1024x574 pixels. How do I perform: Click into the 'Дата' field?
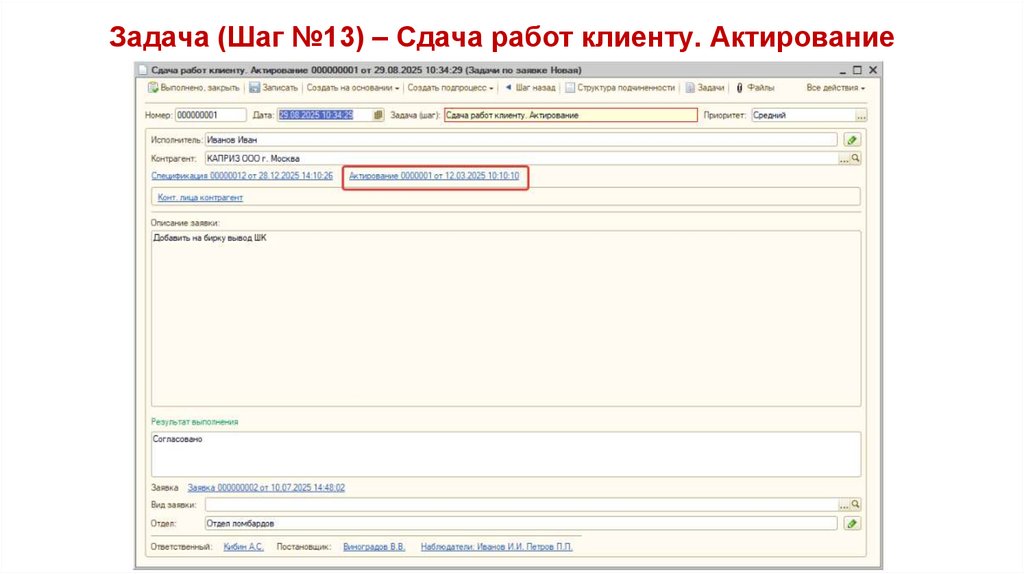click(325, 115)
